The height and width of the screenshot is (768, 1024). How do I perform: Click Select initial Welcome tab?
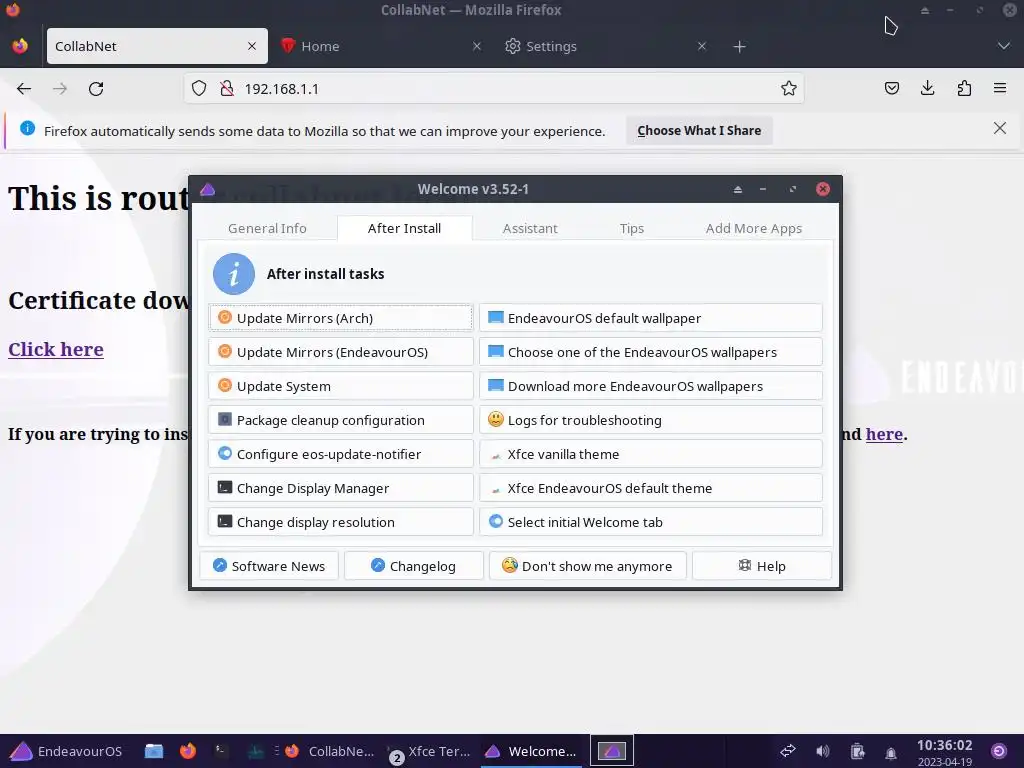[650, 522]
